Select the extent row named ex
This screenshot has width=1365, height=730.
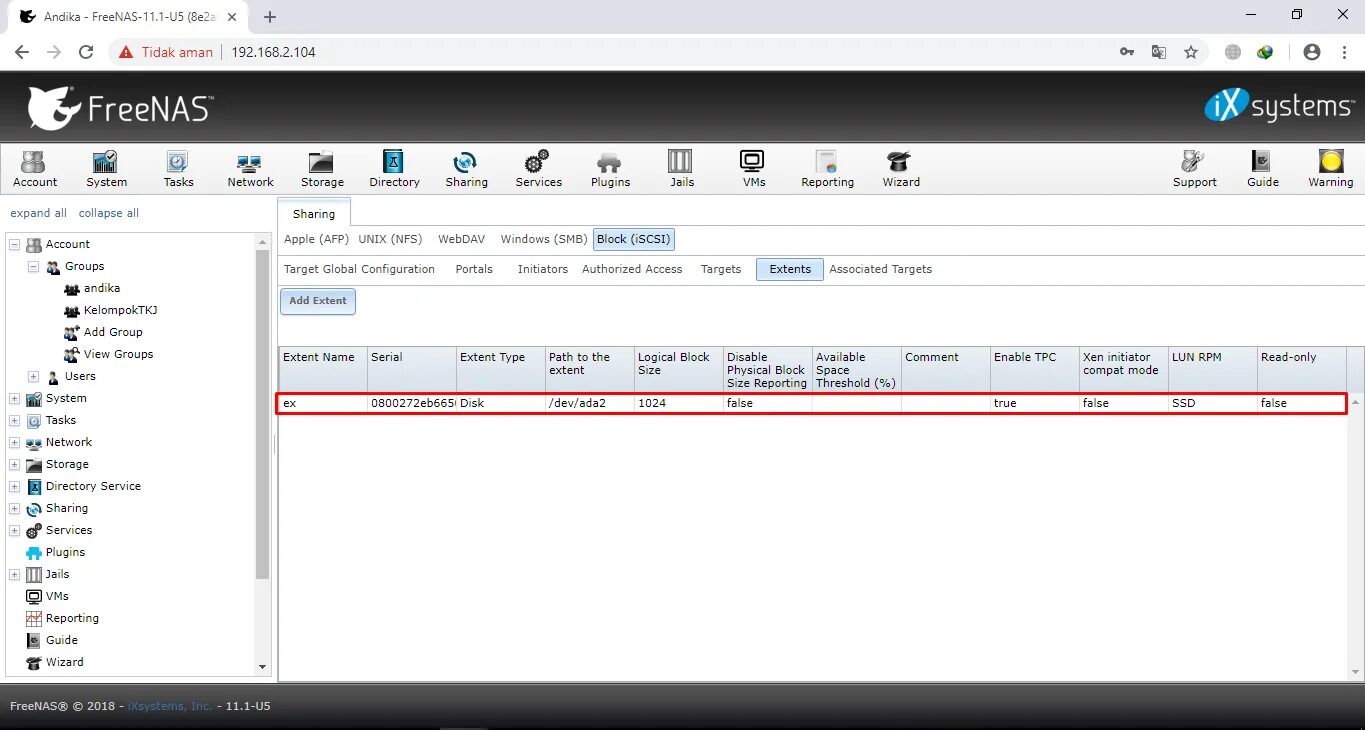point(812,403)
